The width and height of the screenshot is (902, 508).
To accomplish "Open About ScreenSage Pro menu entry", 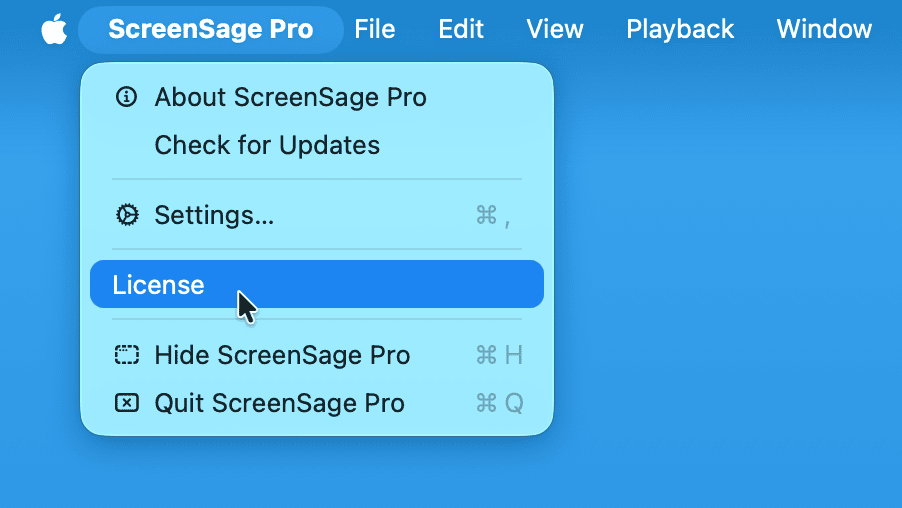I will tap(290, 97).
